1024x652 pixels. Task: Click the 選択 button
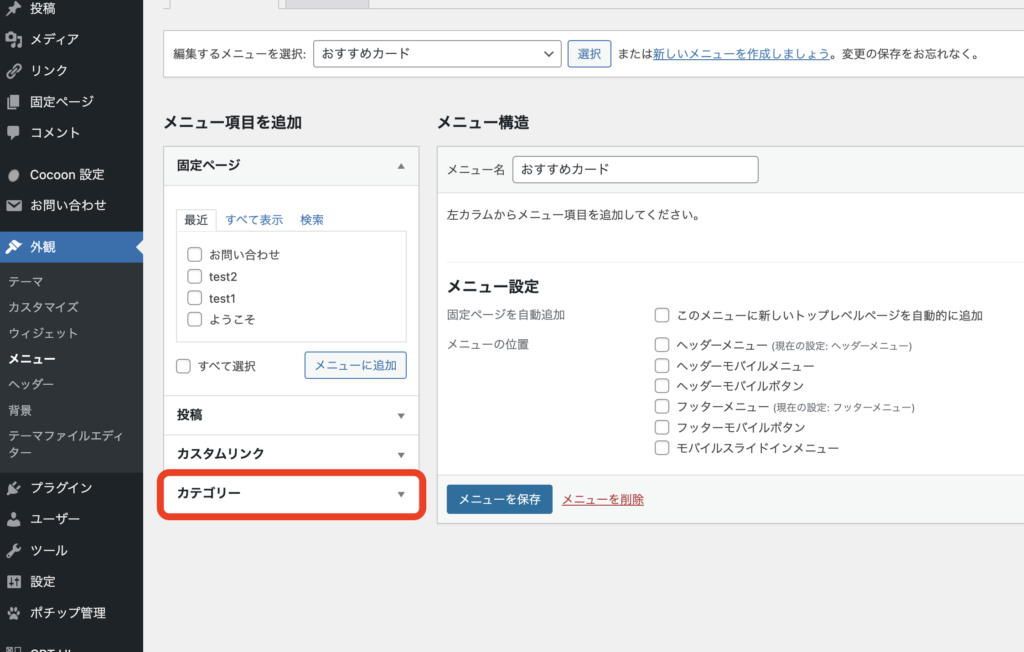click(589, 54)
